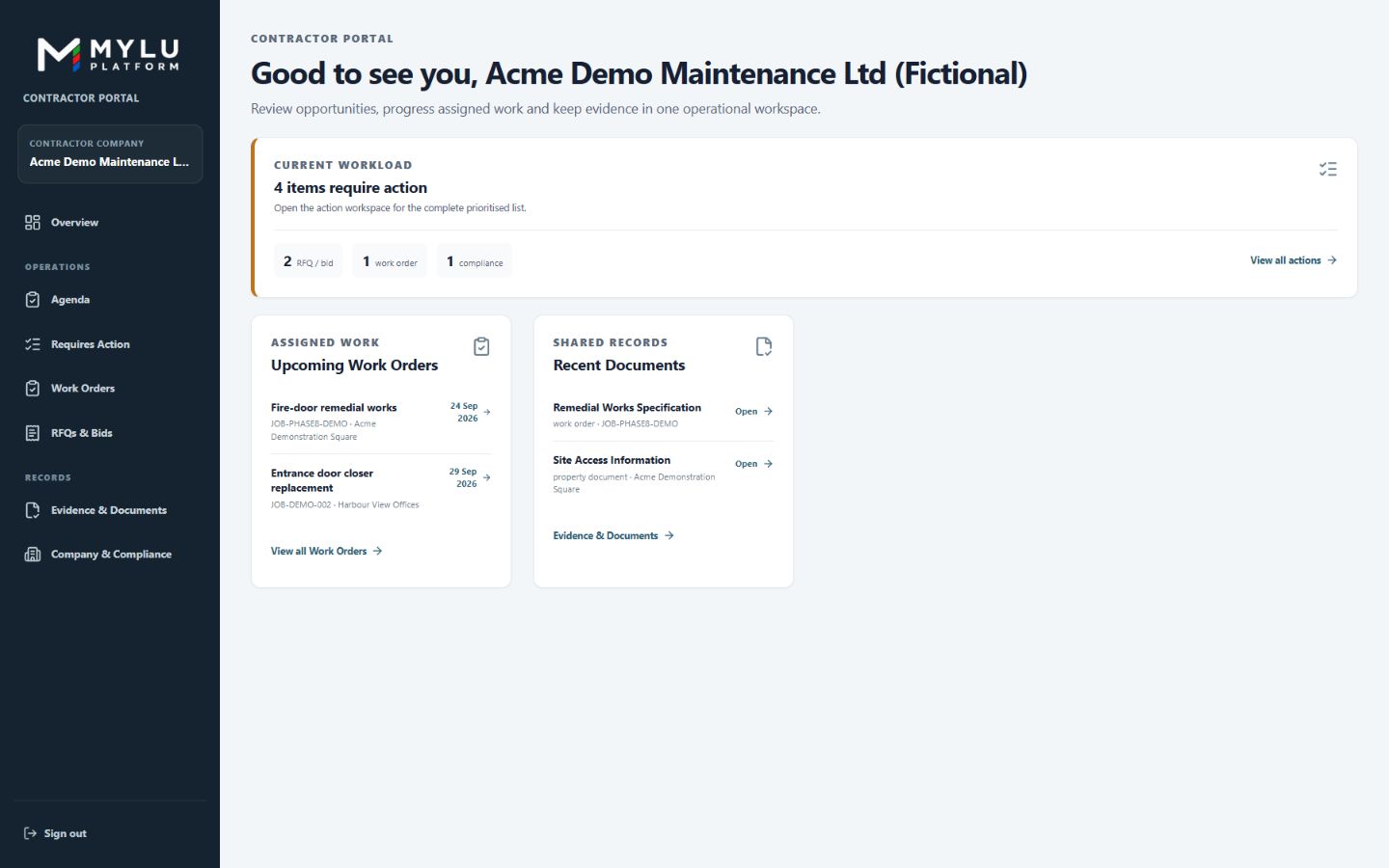The width and height of the screenshot is (1389, 868).
Task: Click the Sign out arrow icon
Action: click(x=30, y=833)
